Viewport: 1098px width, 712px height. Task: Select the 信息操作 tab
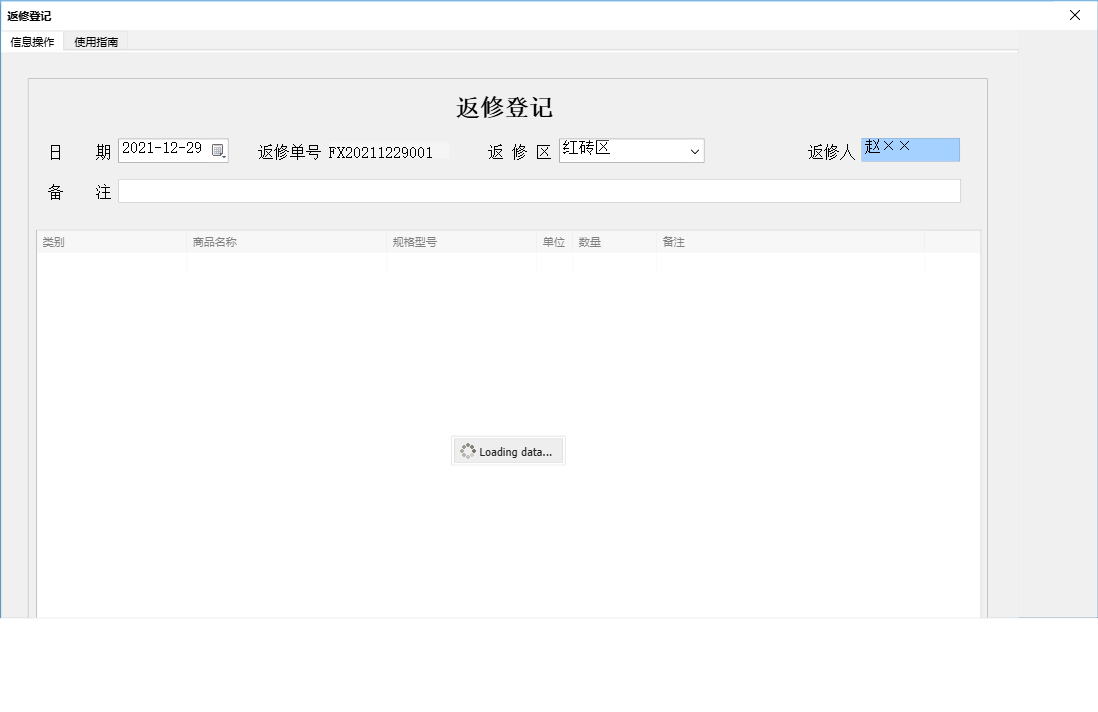33,41
